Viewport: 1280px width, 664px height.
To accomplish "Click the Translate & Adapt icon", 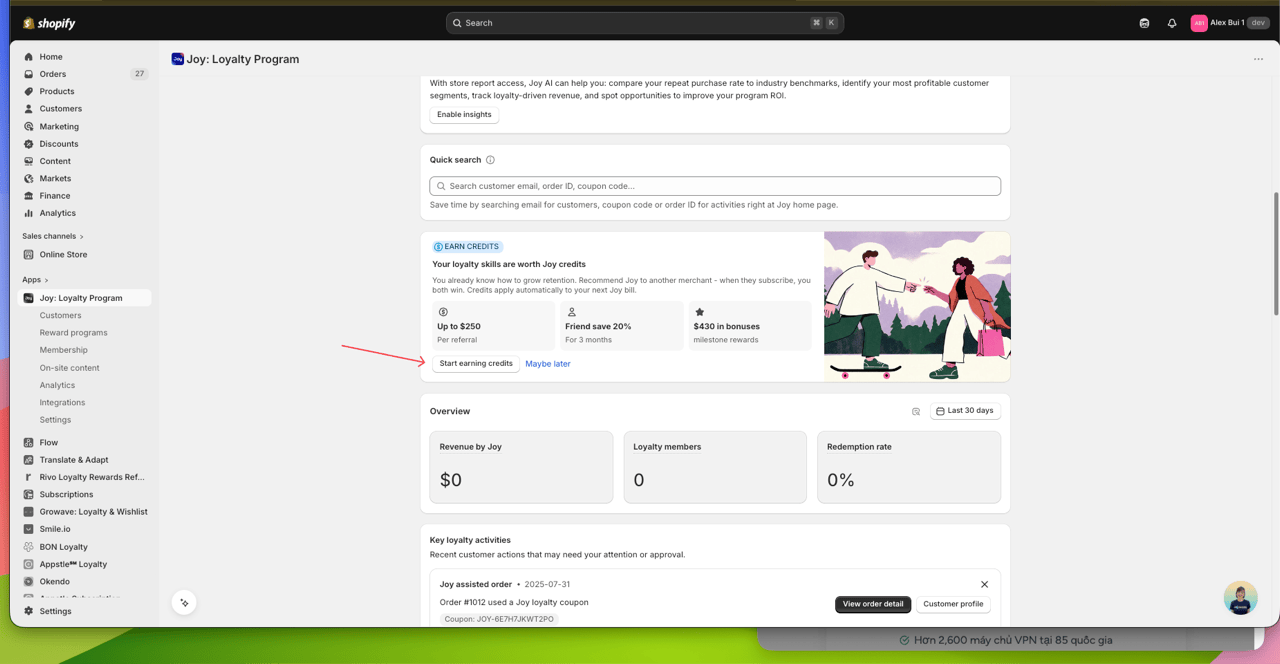I will (29, 460).
